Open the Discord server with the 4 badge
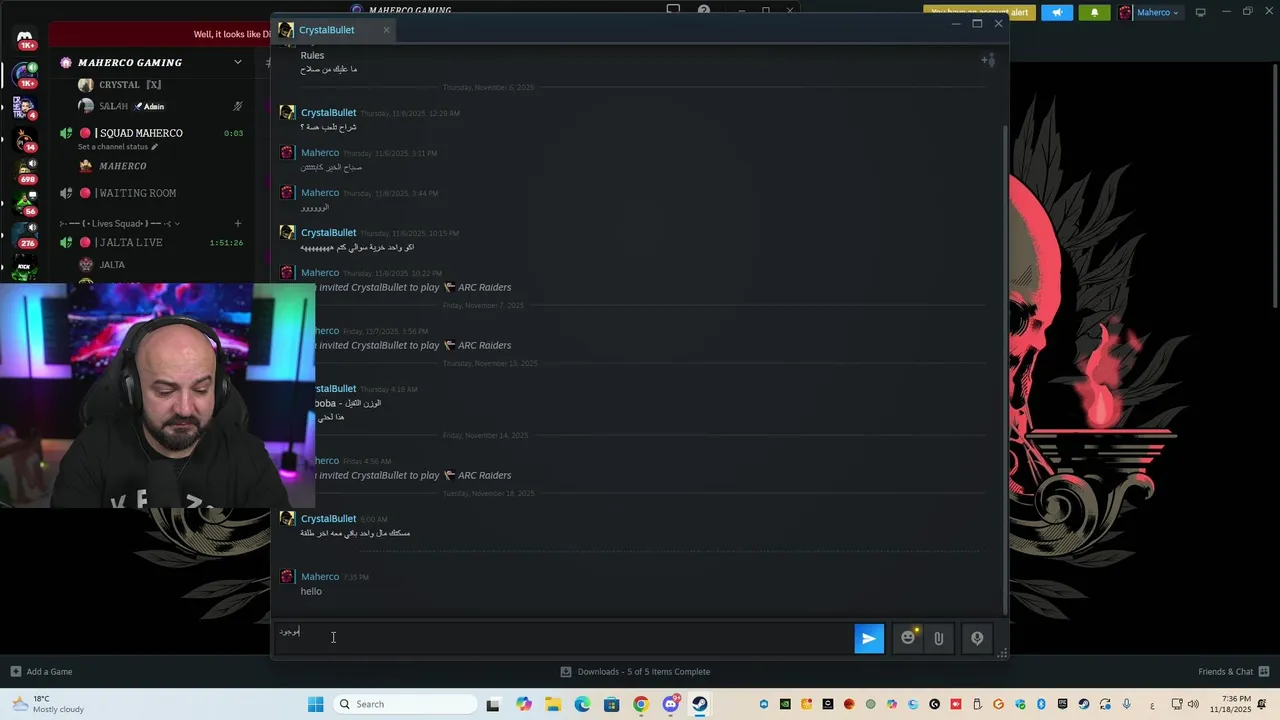Viewport: 1280px width, 720px height. [x=25, y=105]
